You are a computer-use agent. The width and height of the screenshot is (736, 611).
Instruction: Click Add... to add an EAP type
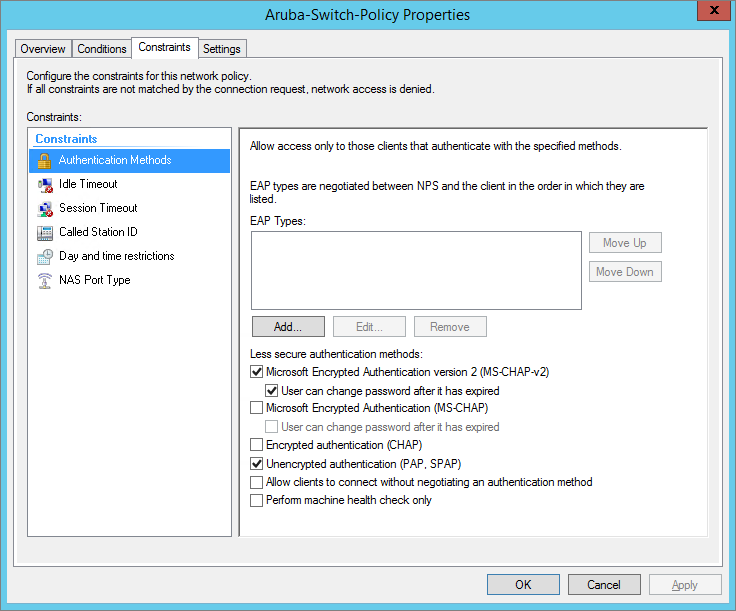[x=288, y=327]
